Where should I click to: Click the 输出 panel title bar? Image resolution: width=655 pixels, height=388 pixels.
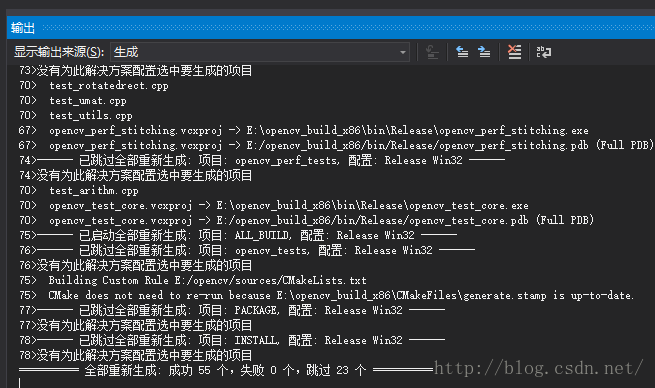click(331, 28)
